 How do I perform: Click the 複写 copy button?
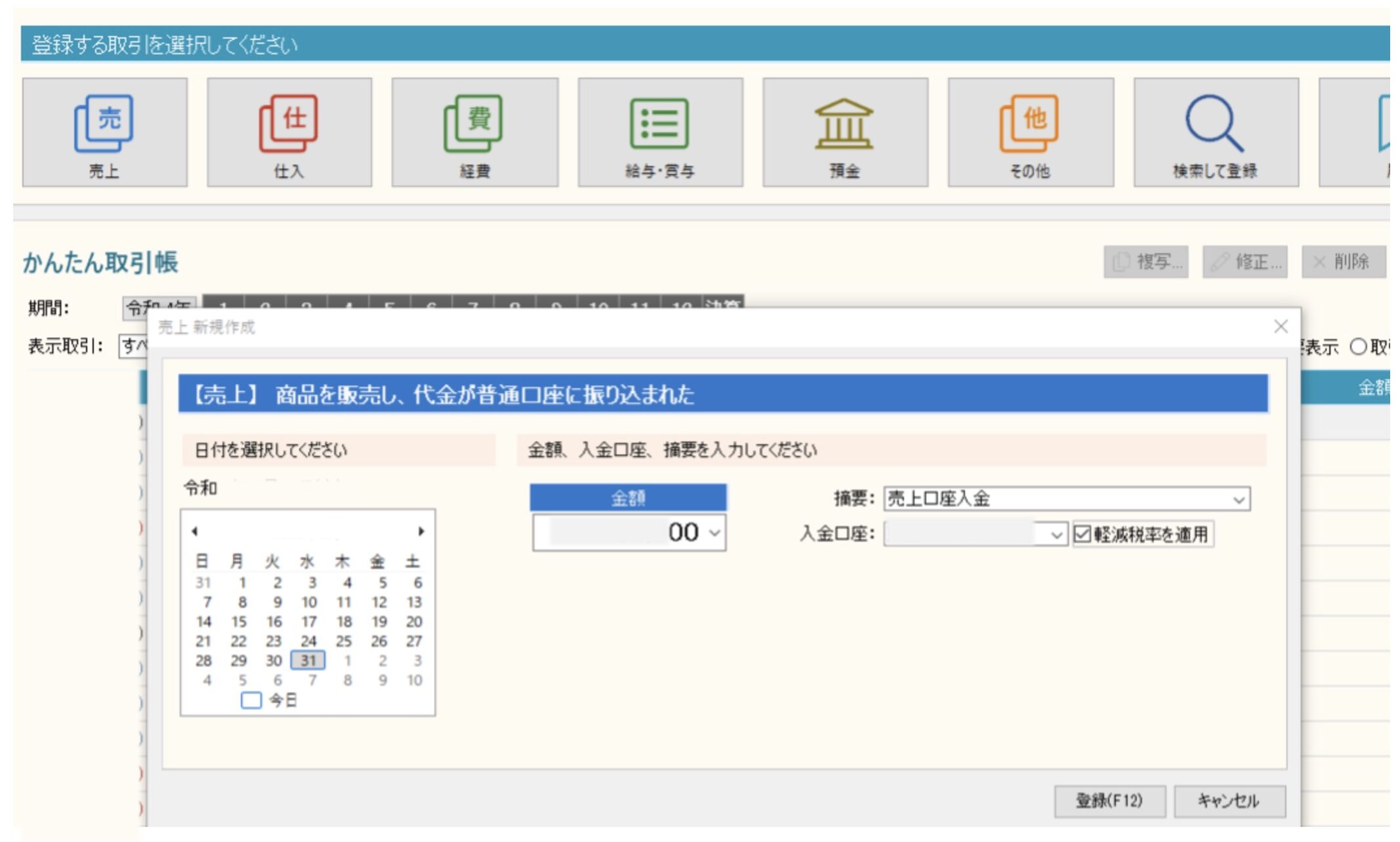[1146, 262]
